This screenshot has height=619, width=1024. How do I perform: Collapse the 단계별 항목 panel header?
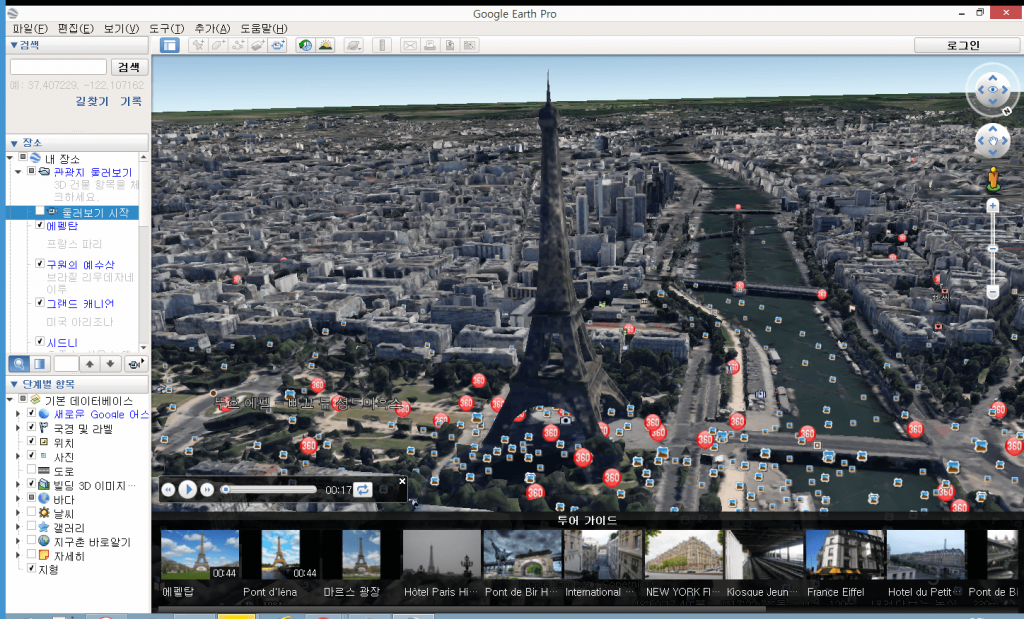(14, 385)
